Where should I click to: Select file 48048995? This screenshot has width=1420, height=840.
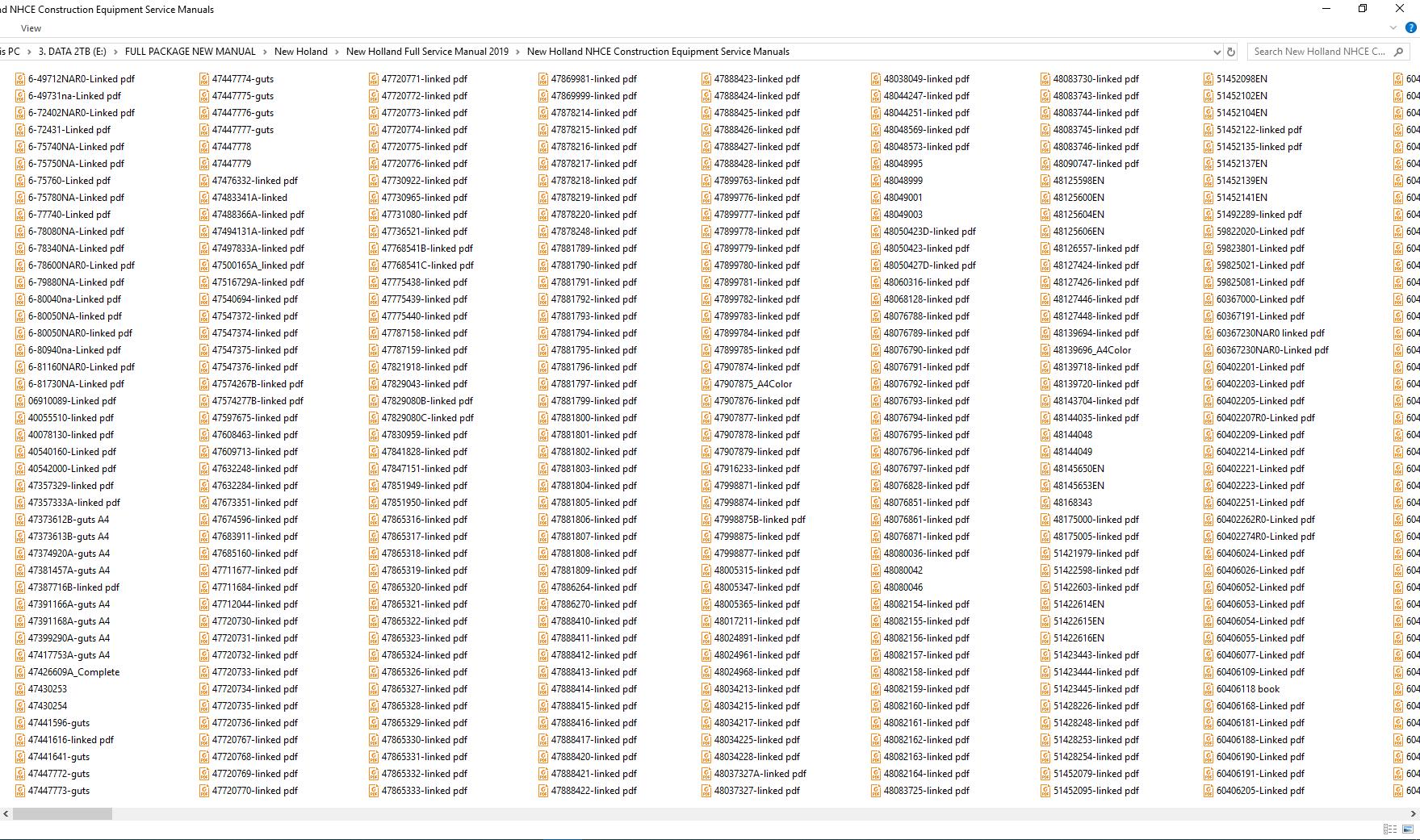[x=897, y=164]
